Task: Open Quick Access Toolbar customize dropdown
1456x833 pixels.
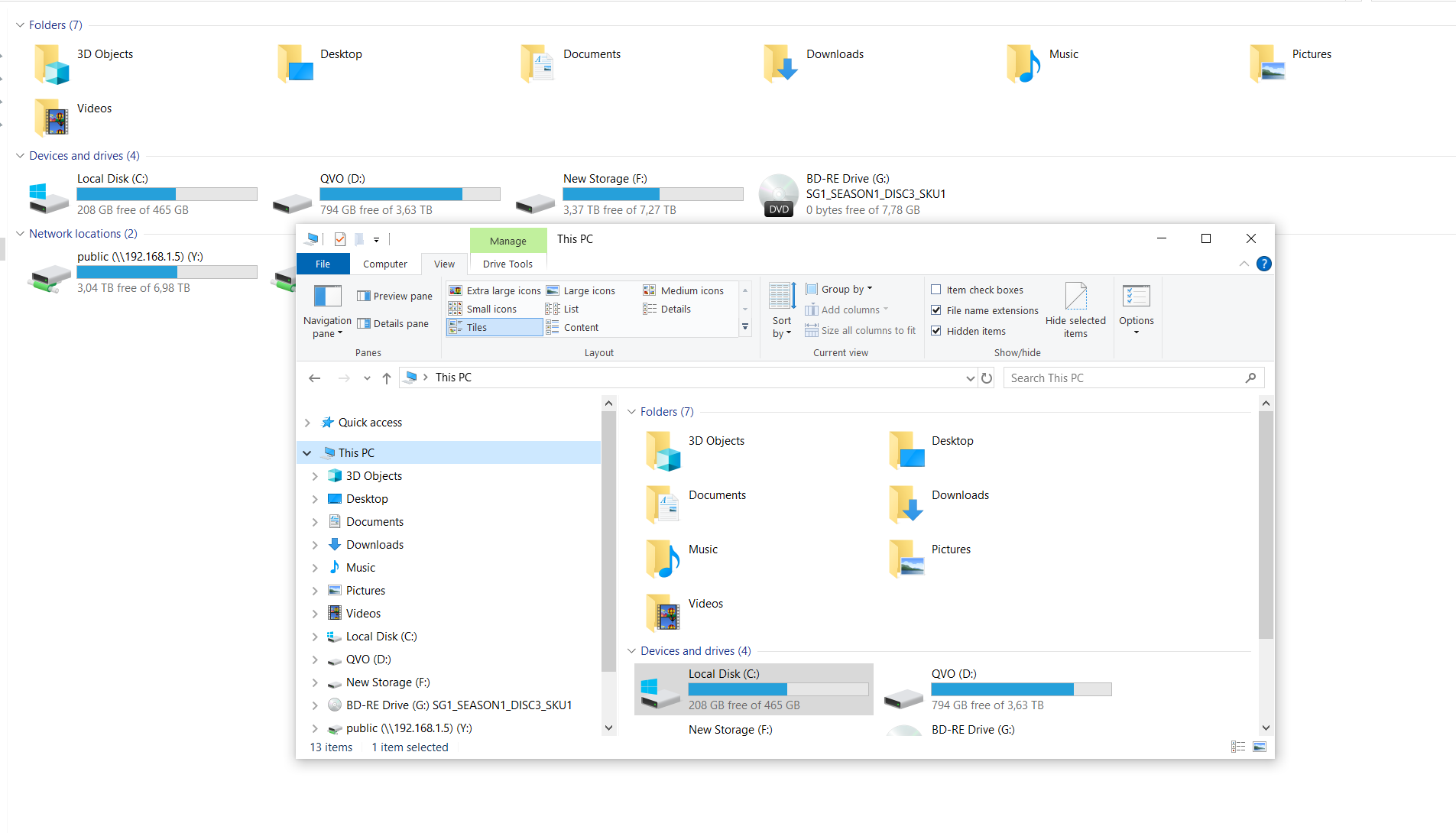Action: [x=376, y=239]
